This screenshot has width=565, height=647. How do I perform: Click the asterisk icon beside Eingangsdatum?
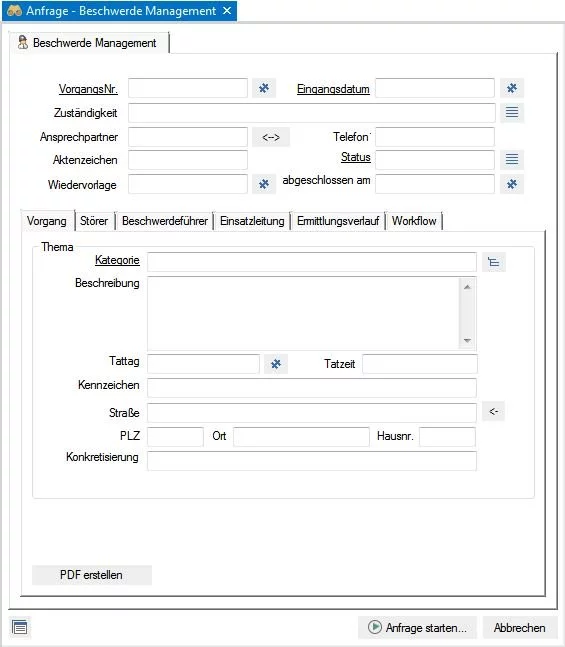click(x=512, y=88)
